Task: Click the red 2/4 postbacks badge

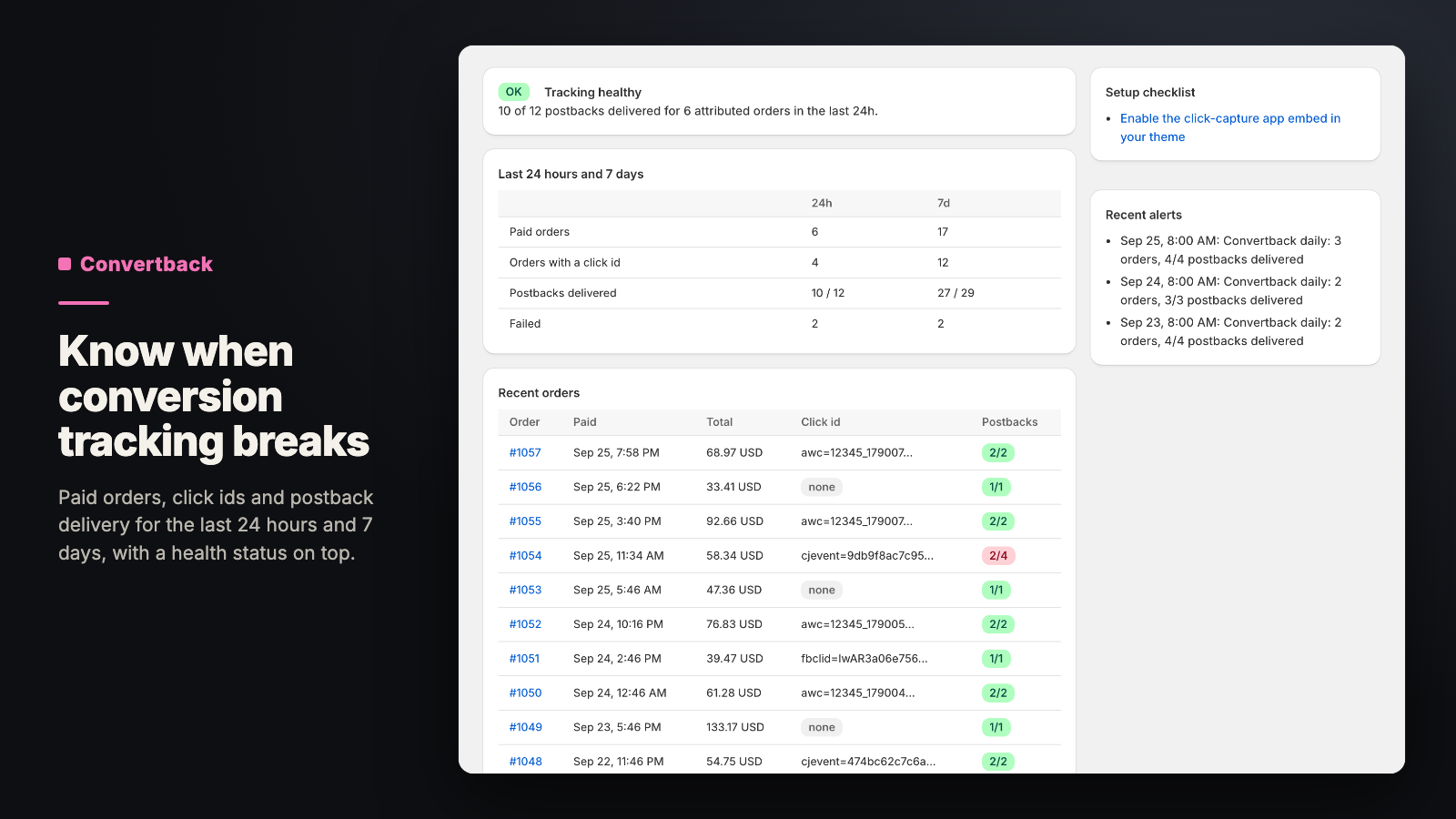Action: 998,555
